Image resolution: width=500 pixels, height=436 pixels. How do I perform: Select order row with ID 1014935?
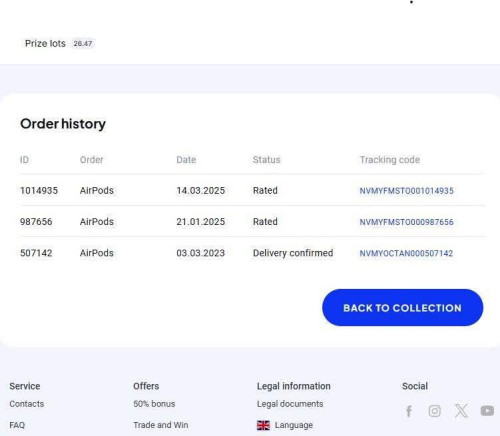(252, 190)
